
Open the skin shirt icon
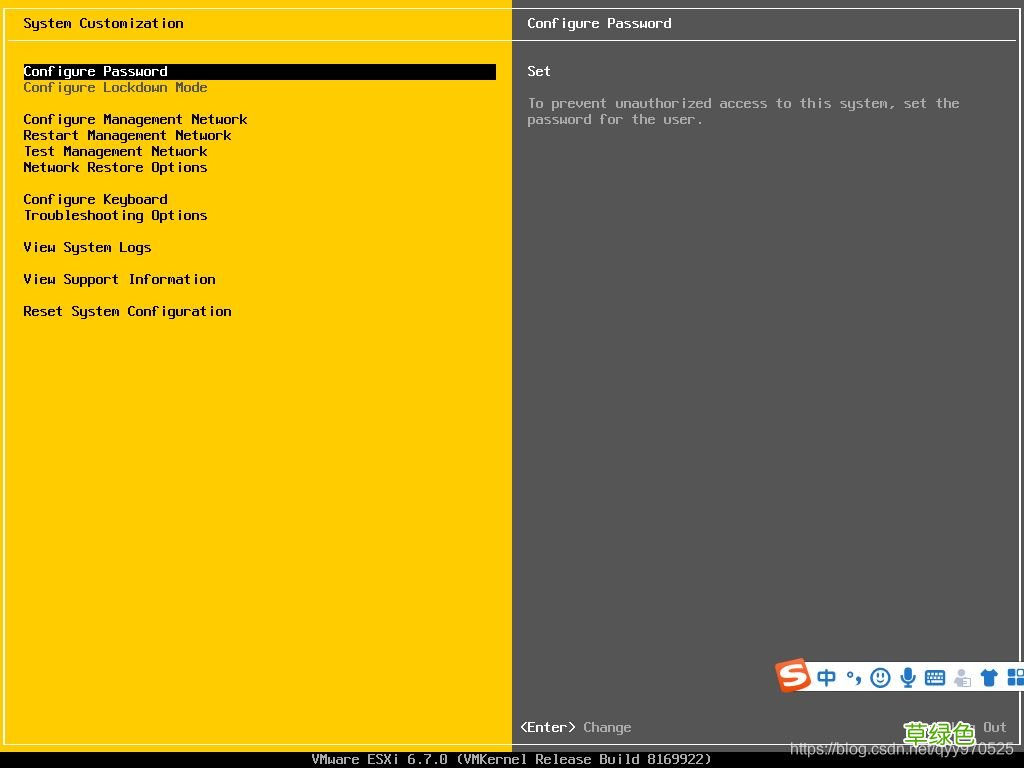click(x=989, y=678)
